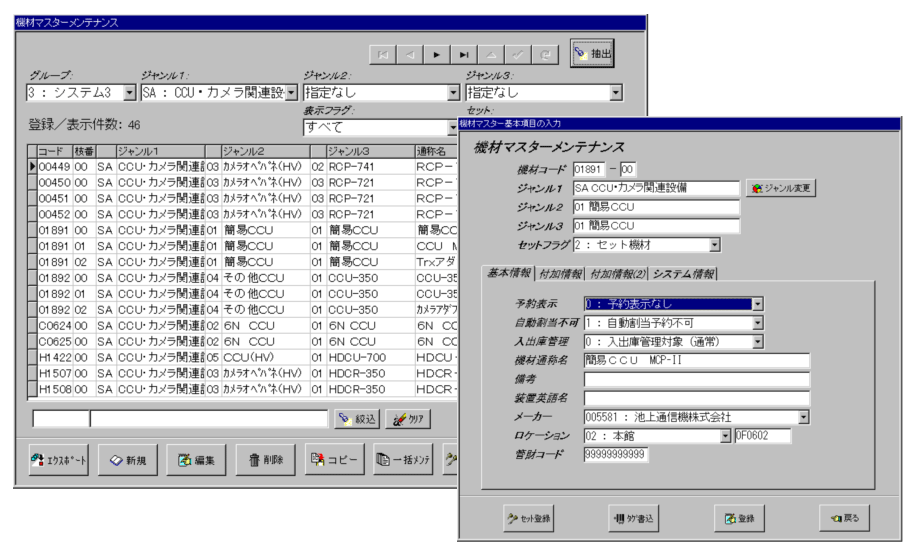The width and height of the screenshot is (921, 560).
Task: Delete record using 削除 button
Action: point(267,460)
